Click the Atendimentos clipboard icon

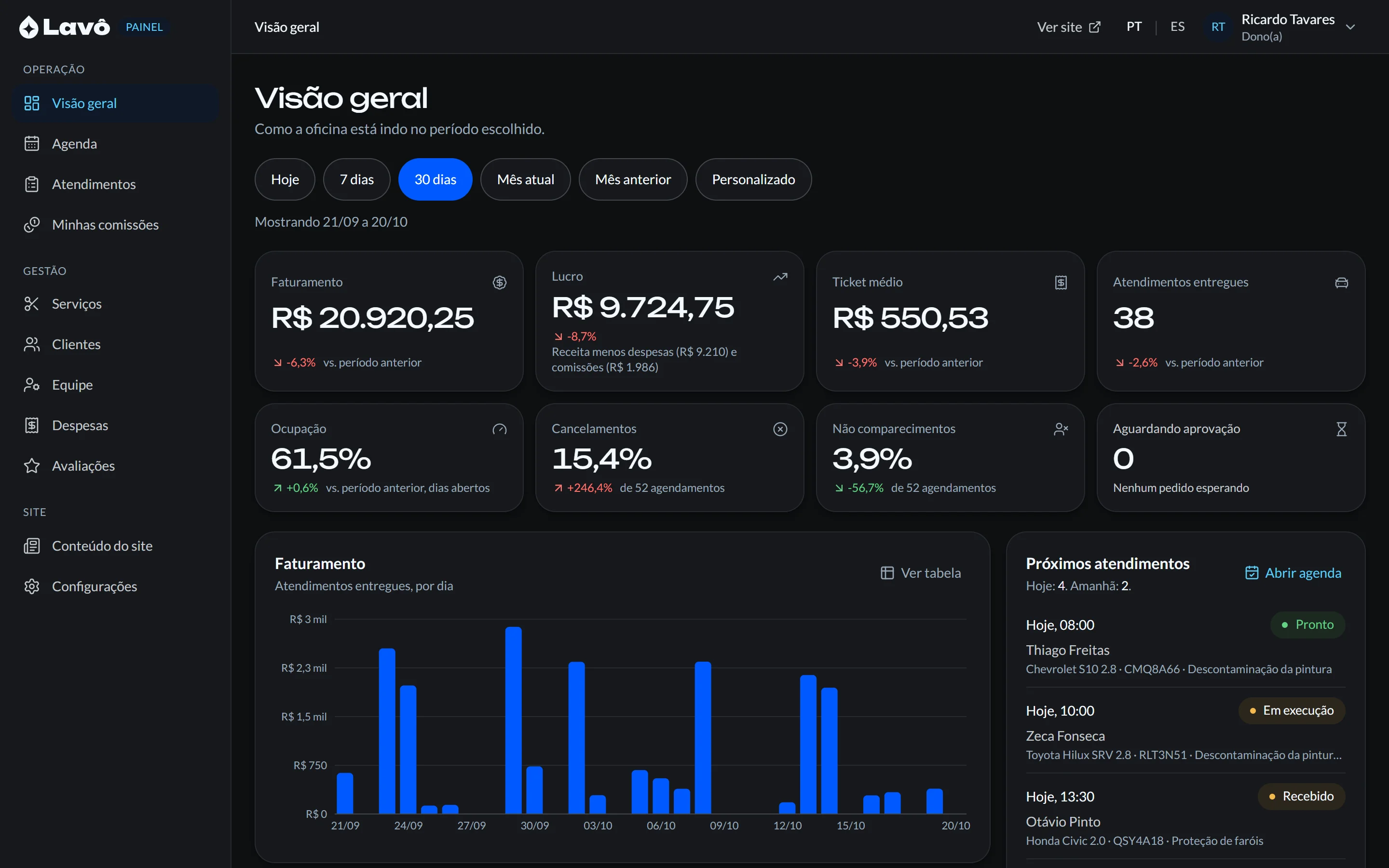coord(31,184)
